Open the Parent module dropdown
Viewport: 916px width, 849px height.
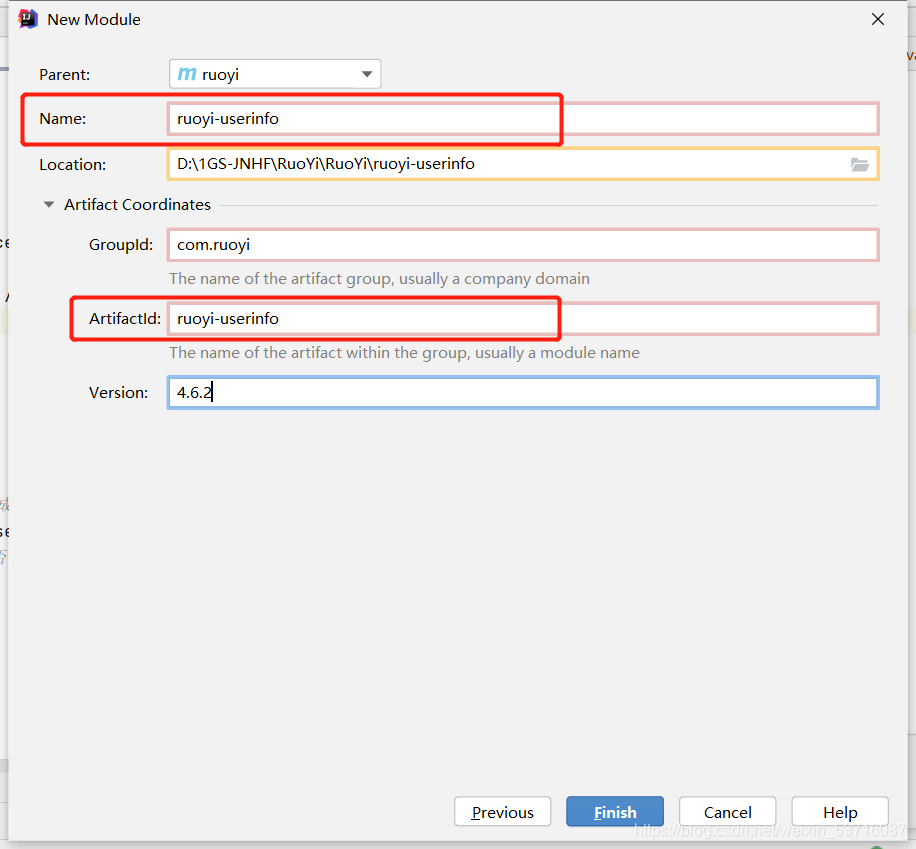click(x=275, y=74)
